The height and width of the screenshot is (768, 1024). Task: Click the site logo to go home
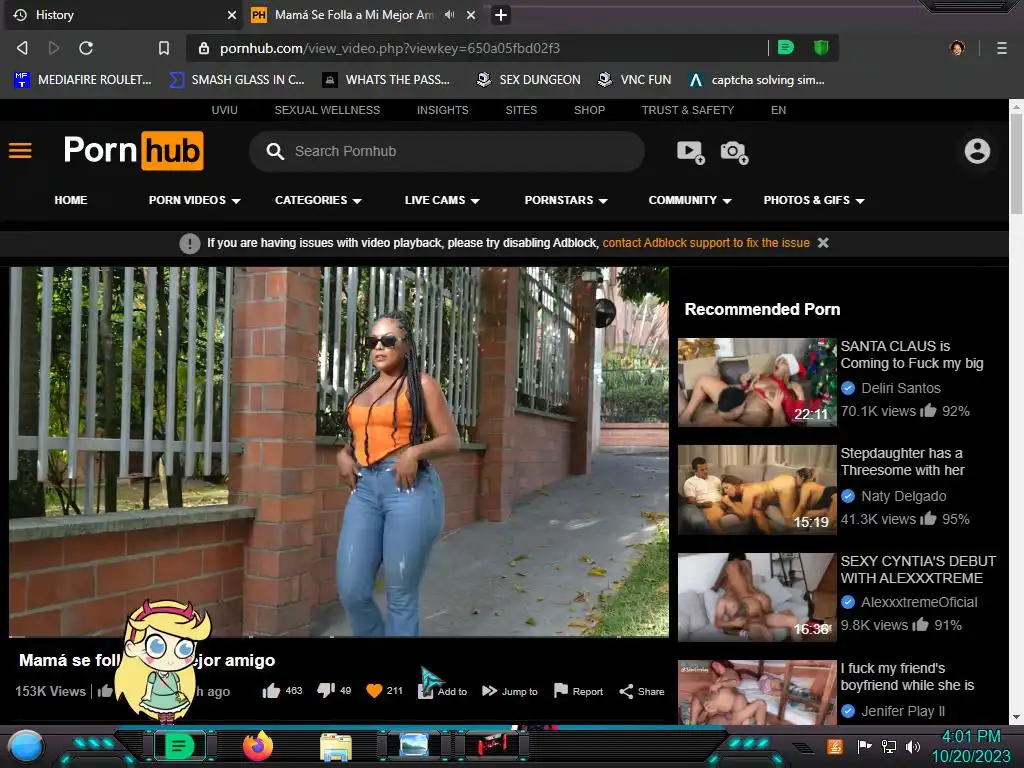click(x=134, y=151)
